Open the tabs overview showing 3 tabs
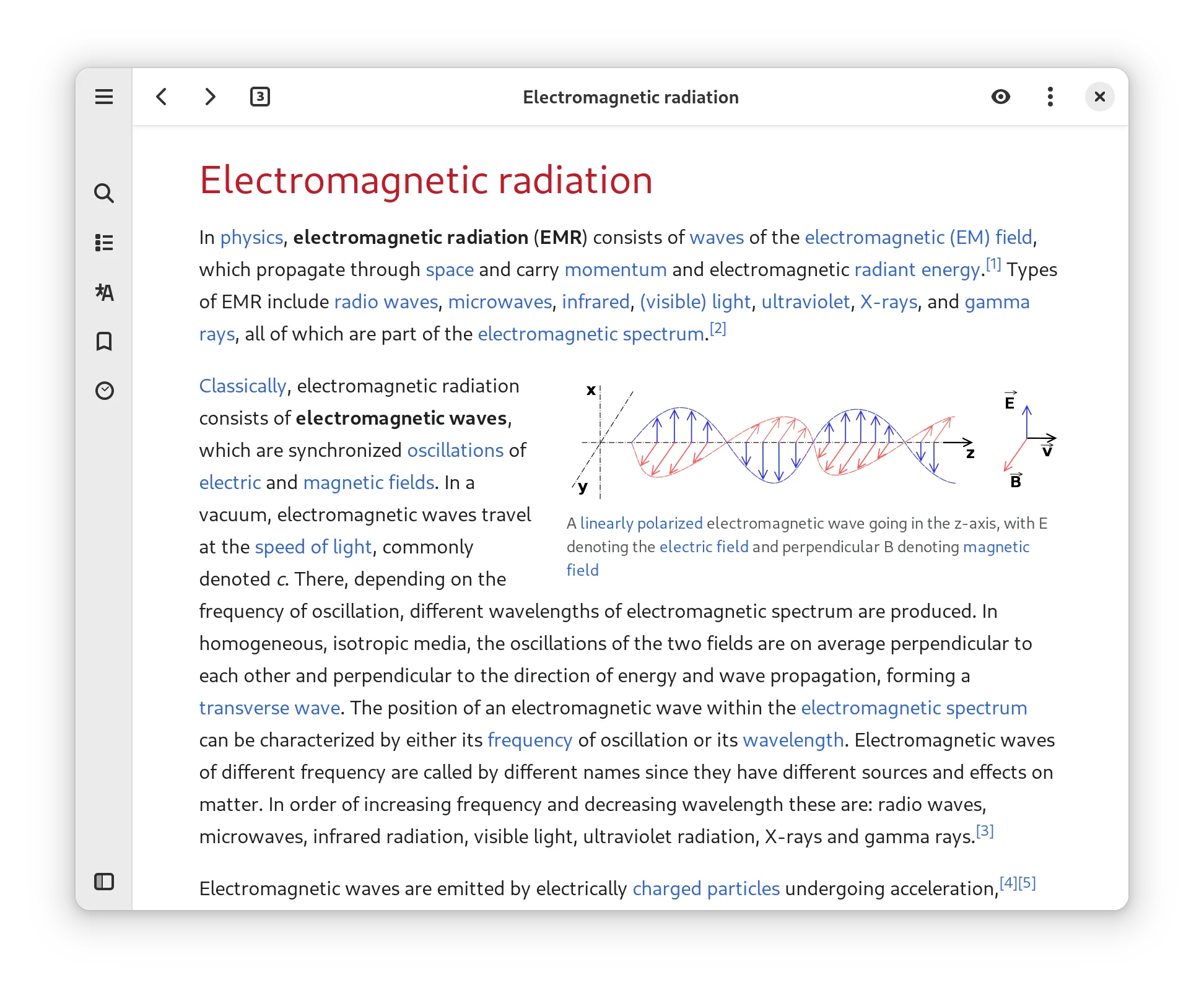Image resolution: width=1204 pixels, height=993 pixels. (260, 97)
